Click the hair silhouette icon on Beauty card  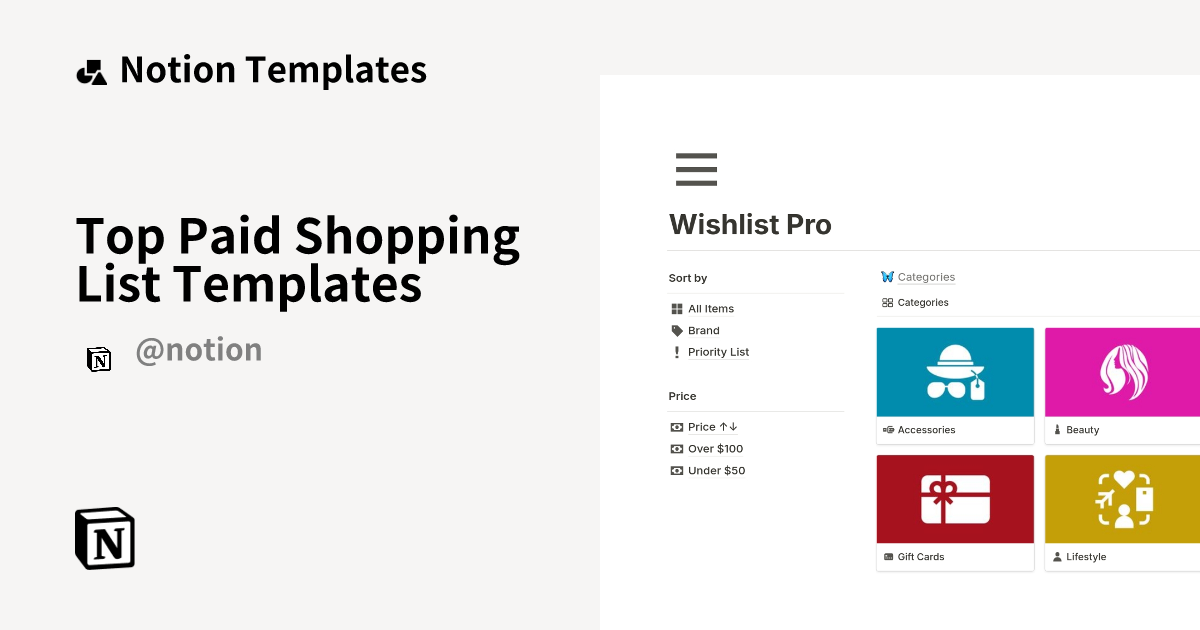(1122, 372)
